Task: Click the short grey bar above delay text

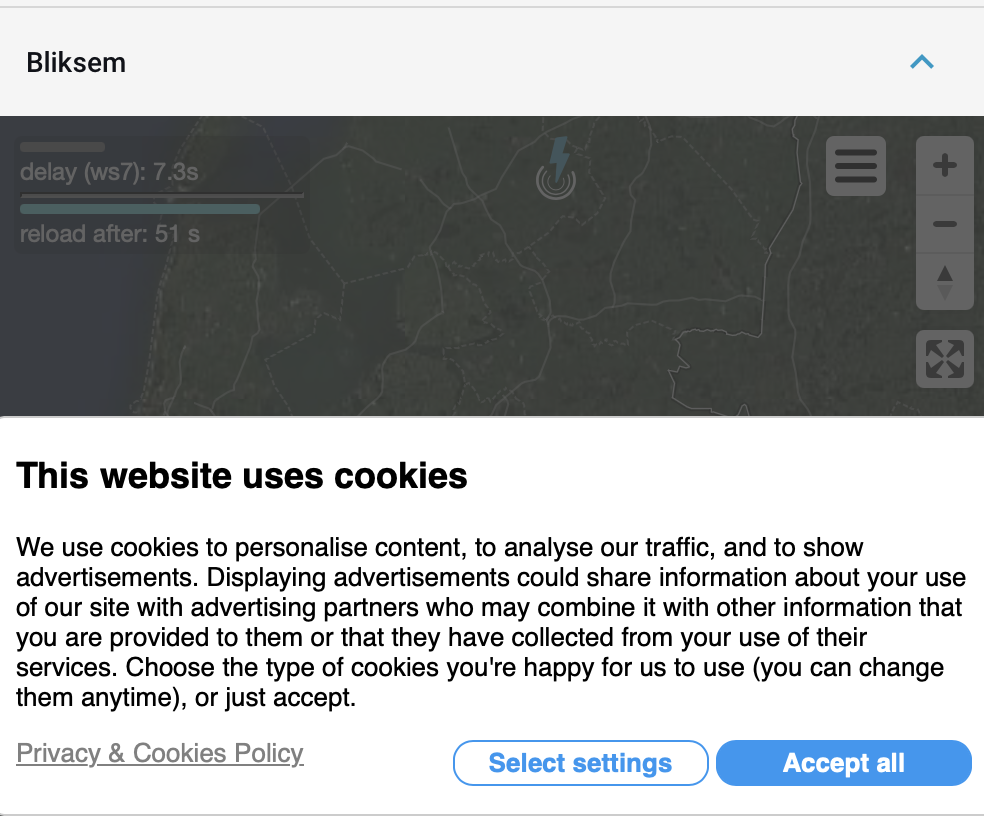Action: coord(62,147)
